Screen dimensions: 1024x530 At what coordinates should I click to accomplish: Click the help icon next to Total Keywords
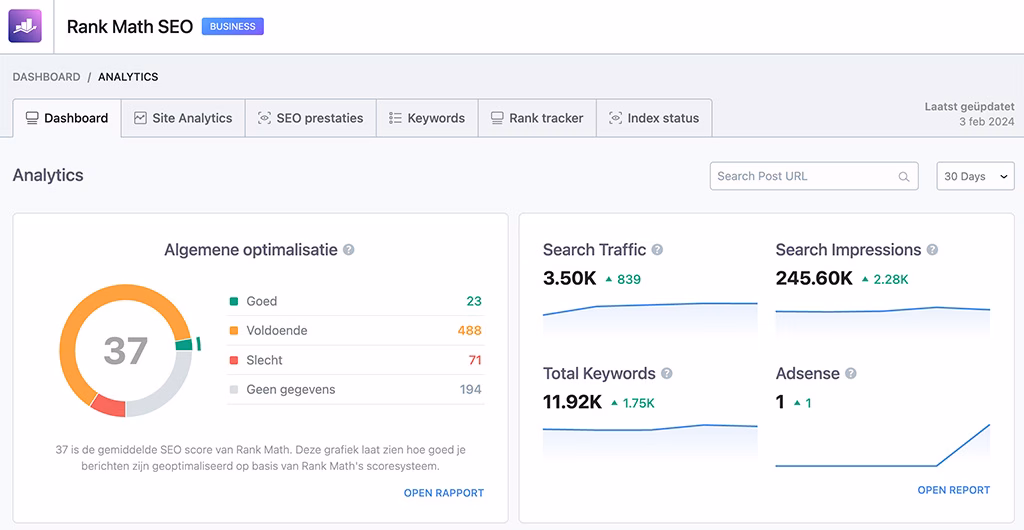(x=666, y=373)
